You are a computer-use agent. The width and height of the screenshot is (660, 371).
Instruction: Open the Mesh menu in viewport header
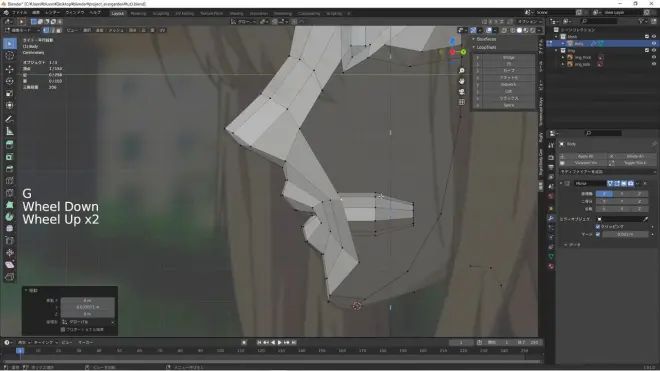[x=116, y=30]
